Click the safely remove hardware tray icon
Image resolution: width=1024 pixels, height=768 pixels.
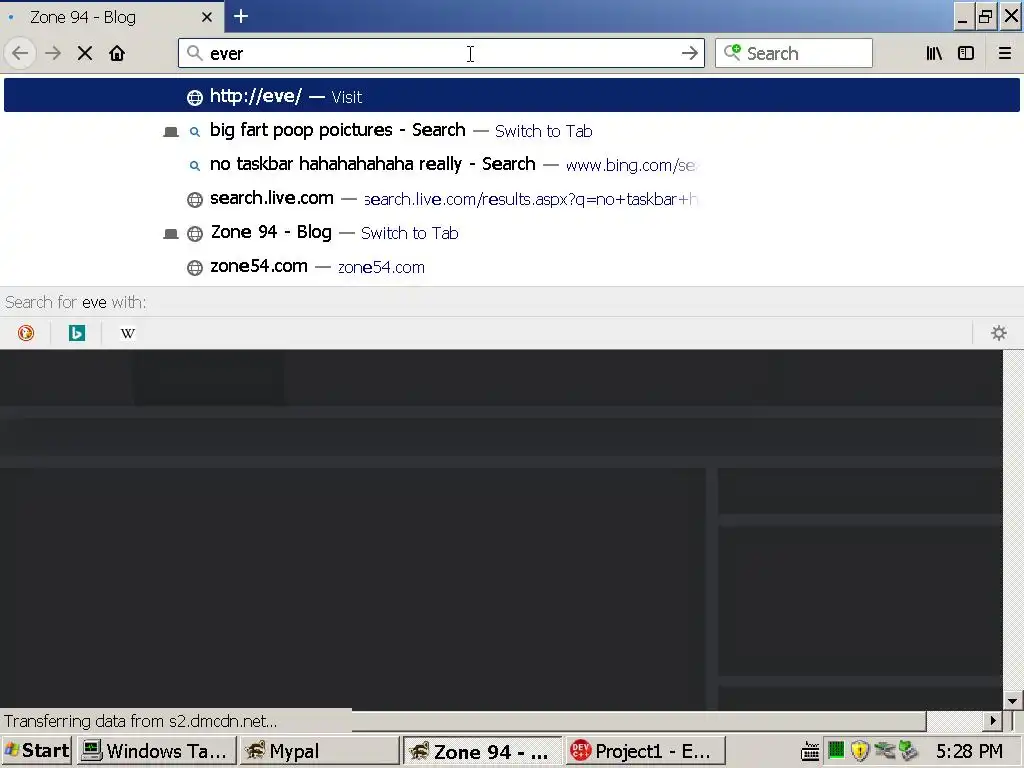click(x=908, y=751)
